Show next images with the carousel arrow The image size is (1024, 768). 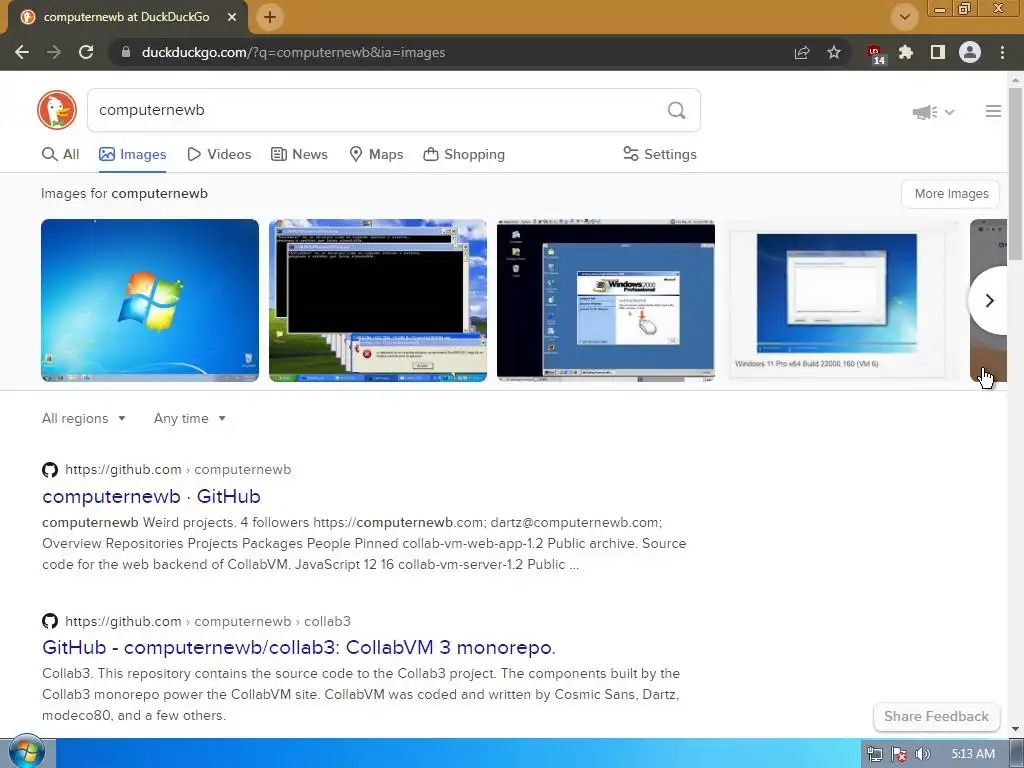(989, 300)
